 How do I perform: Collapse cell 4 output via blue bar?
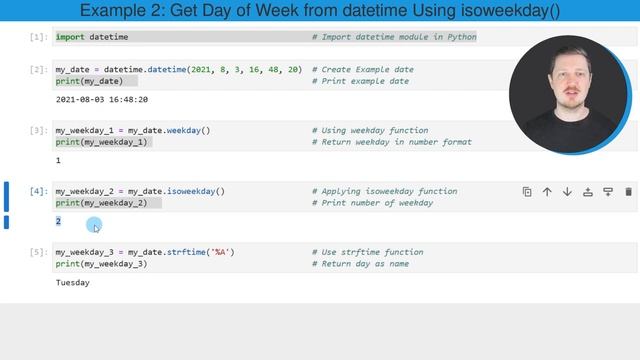(6, 222)
